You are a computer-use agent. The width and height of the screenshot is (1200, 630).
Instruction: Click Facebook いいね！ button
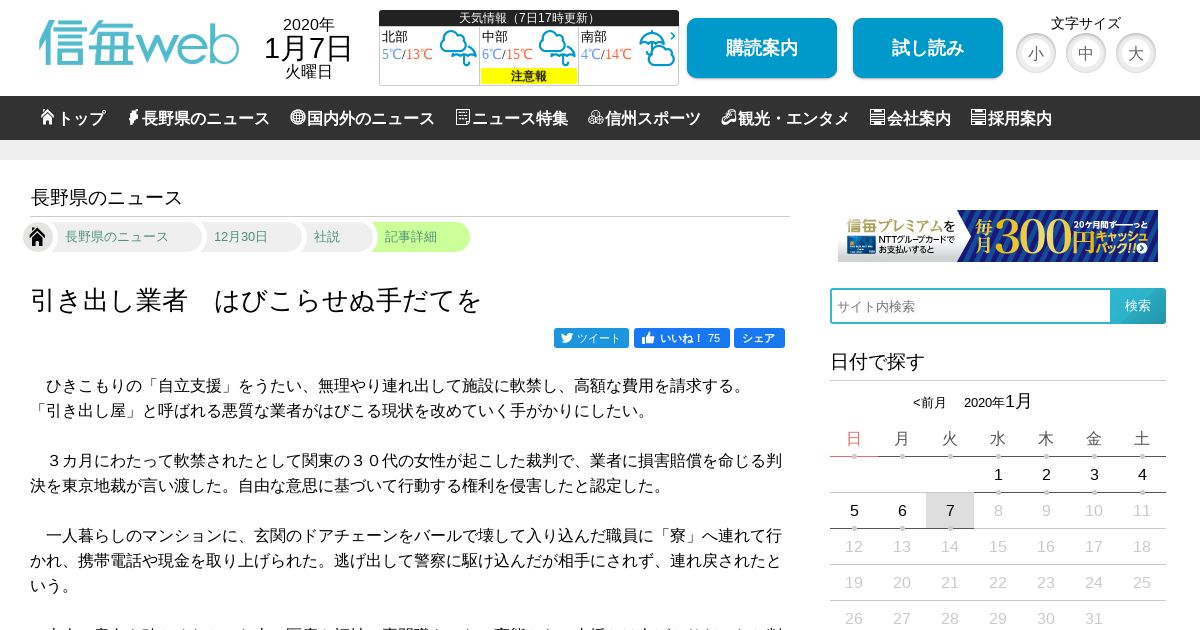pos(682,338)
